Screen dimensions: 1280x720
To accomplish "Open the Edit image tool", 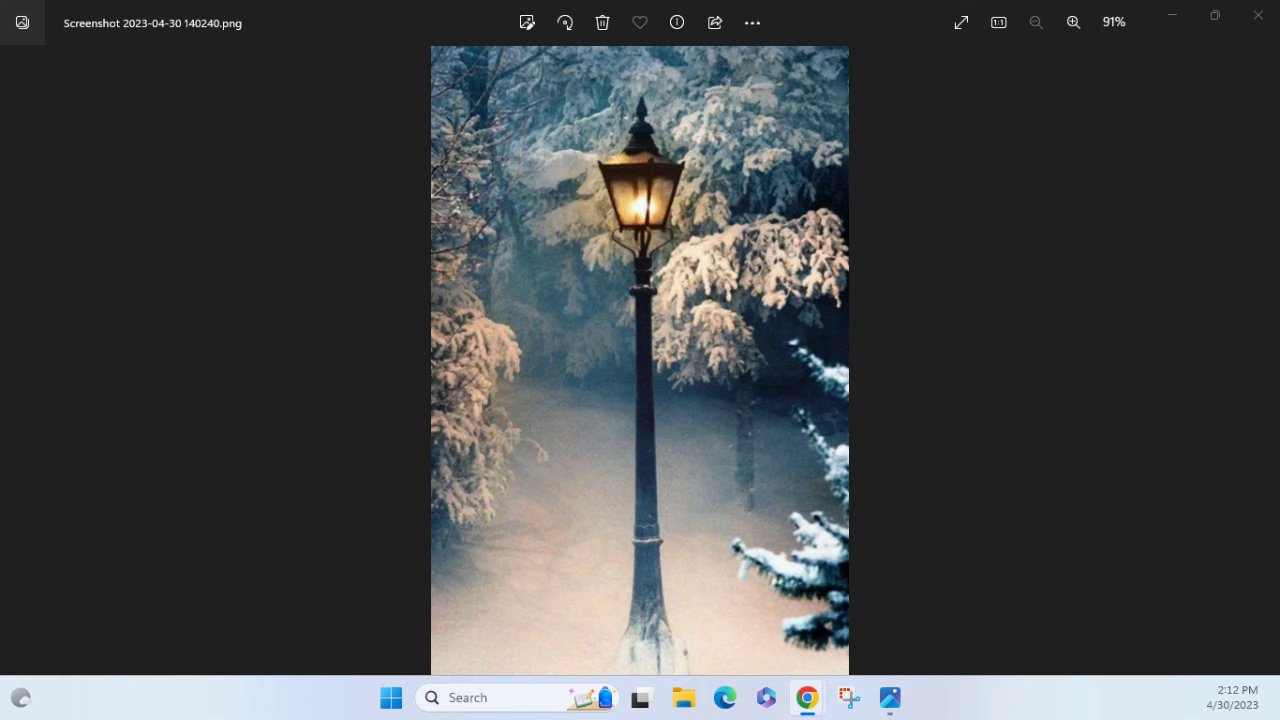I will point(527,22).
